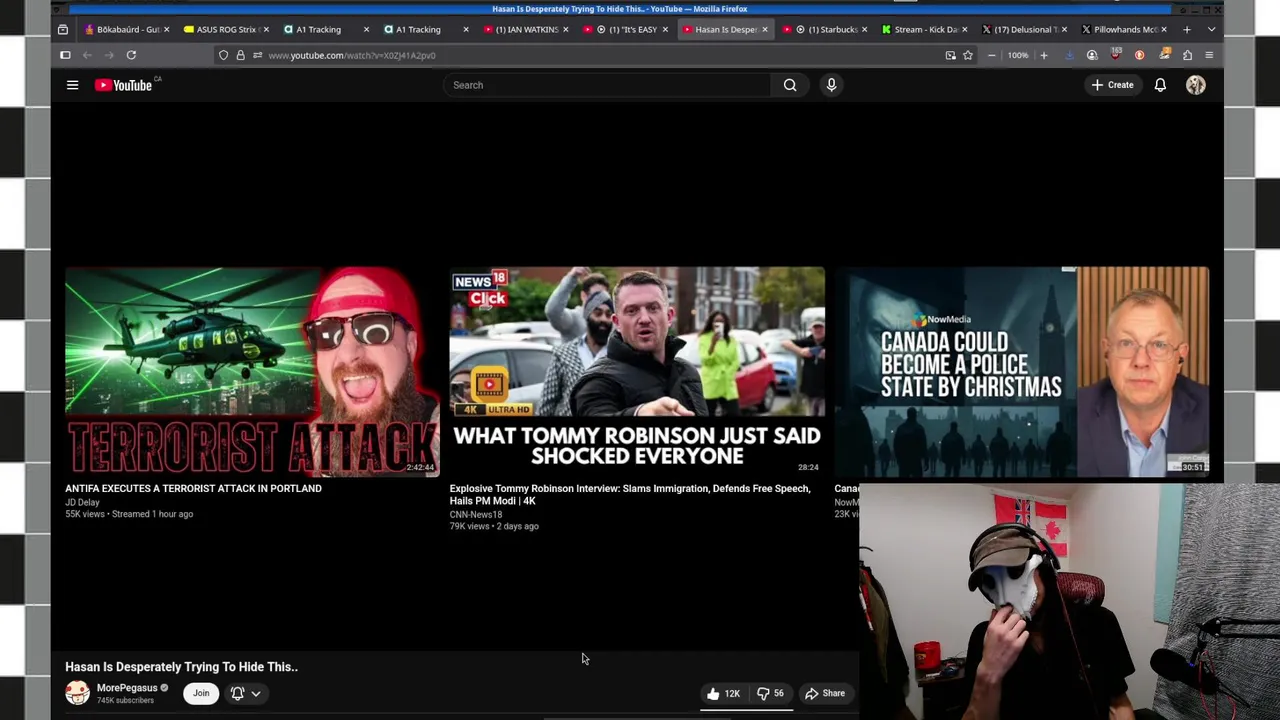Screen dimensions: 1280x720
Task: Click the magnifier search button
Action: click(x=790, y=85)
